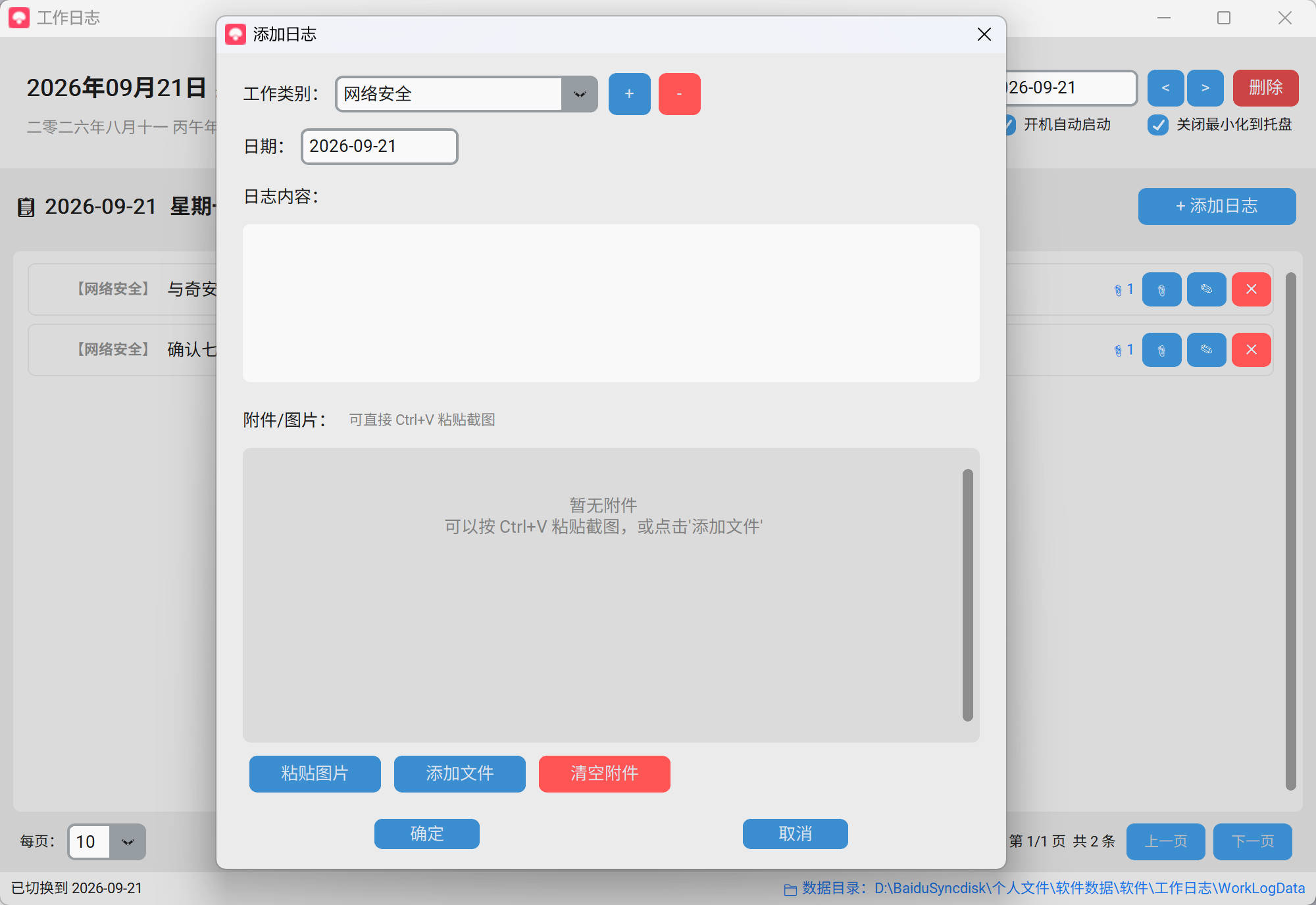Remove work category with the red minus button

coord(679,94)
